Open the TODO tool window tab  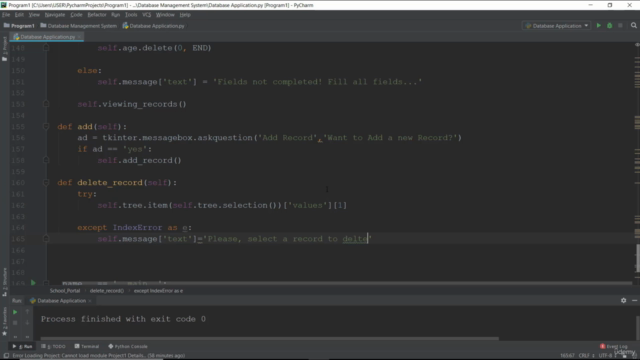(53, 346)
